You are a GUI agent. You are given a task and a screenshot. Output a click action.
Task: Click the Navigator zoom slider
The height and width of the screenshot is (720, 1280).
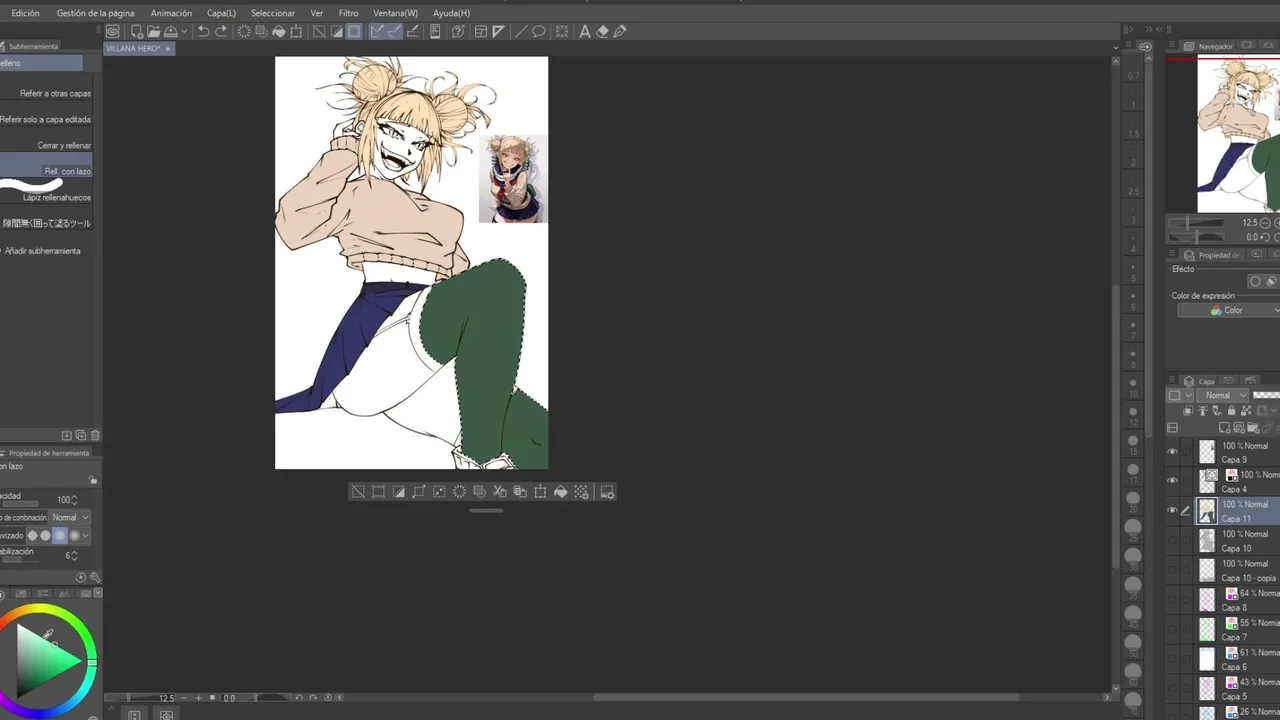[x=1196, y=223]
